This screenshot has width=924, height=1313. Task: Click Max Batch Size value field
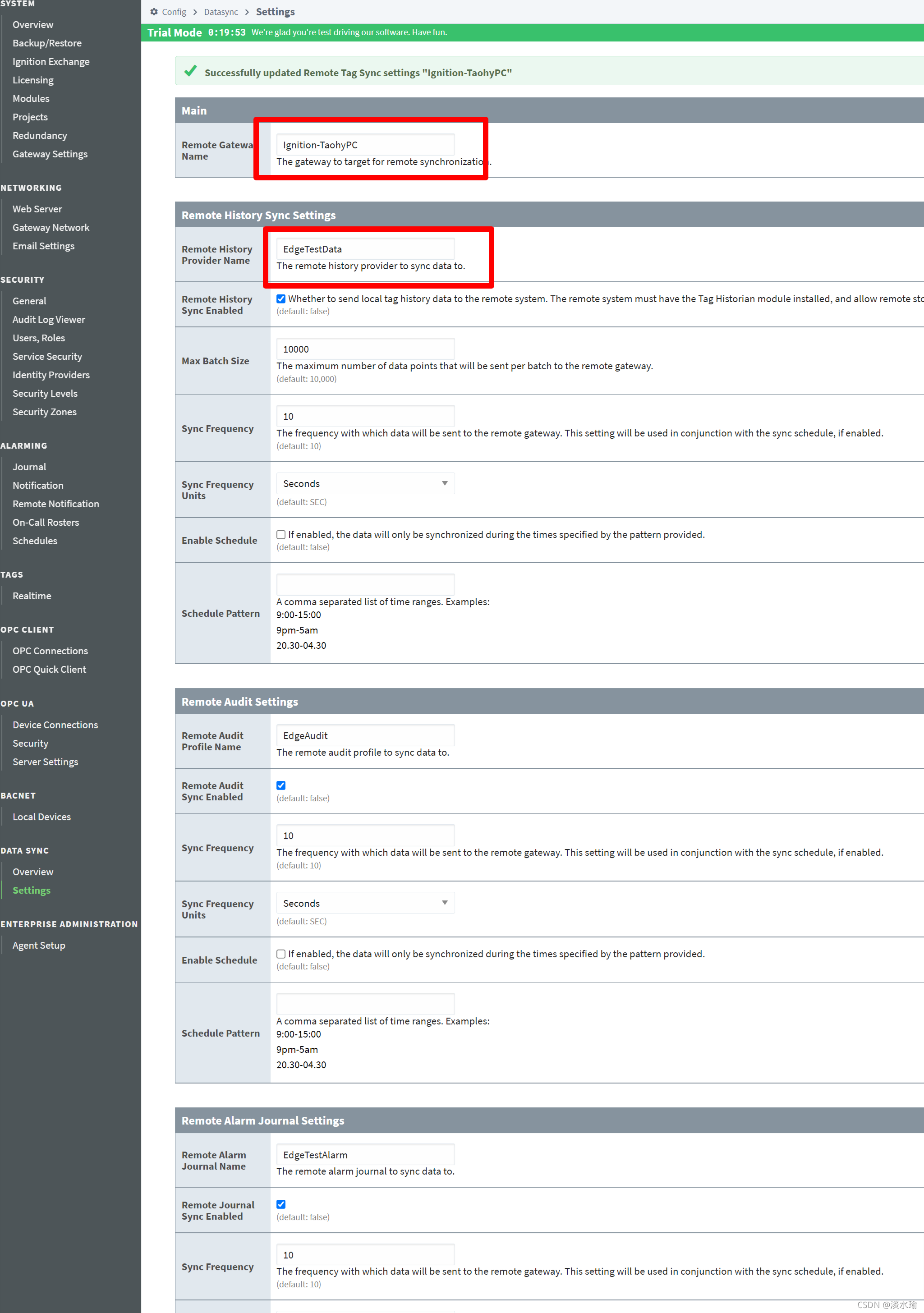pos(365,348)
